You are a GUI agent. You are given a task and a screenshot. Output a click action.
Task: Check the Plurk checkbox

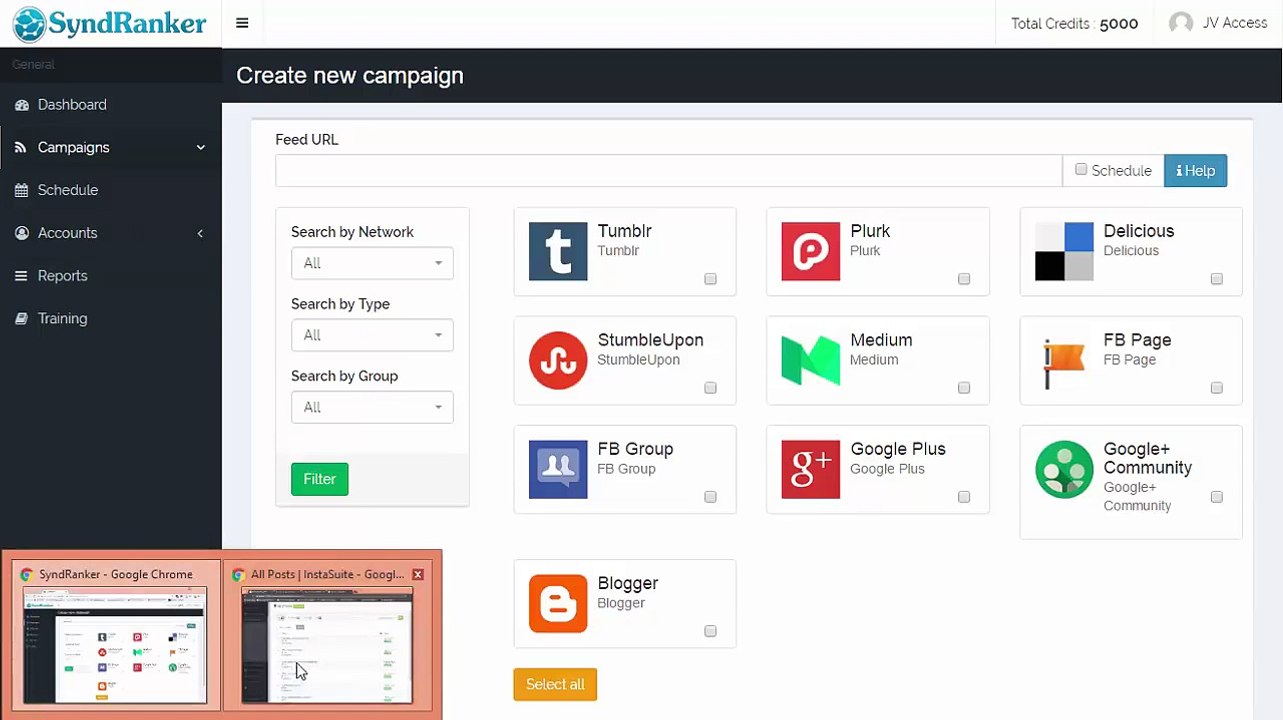pos(964,279)
